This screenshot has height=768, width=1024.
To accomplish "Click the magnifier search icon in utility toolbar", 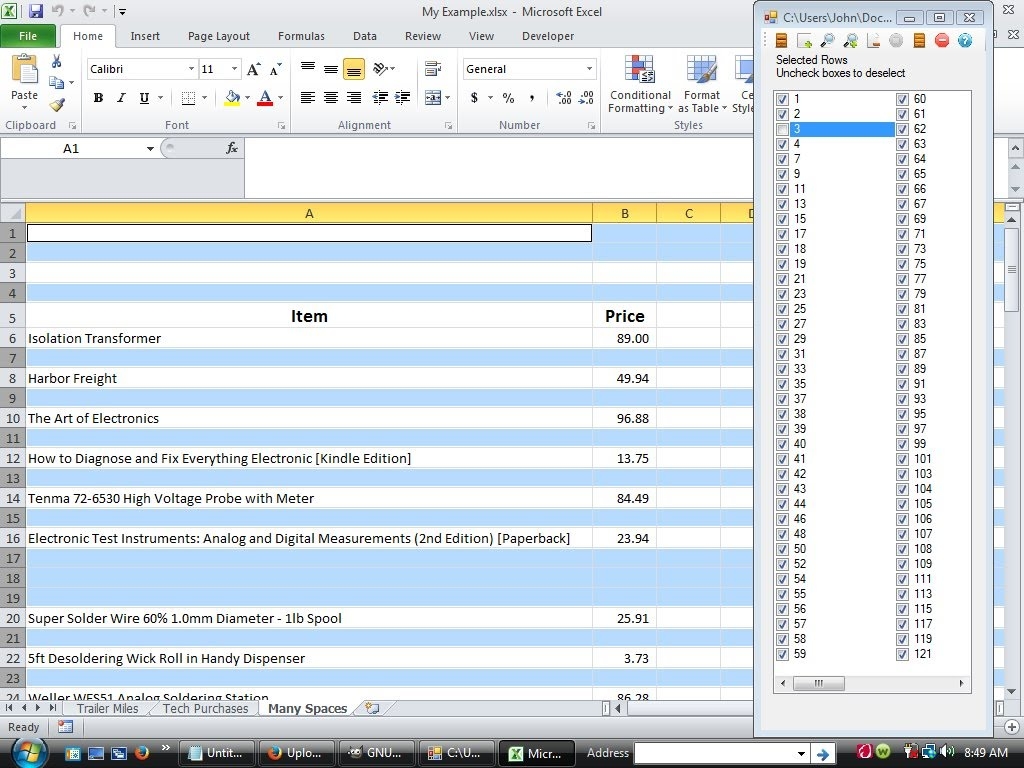I will pyautogui.click(x=827, y=40).
